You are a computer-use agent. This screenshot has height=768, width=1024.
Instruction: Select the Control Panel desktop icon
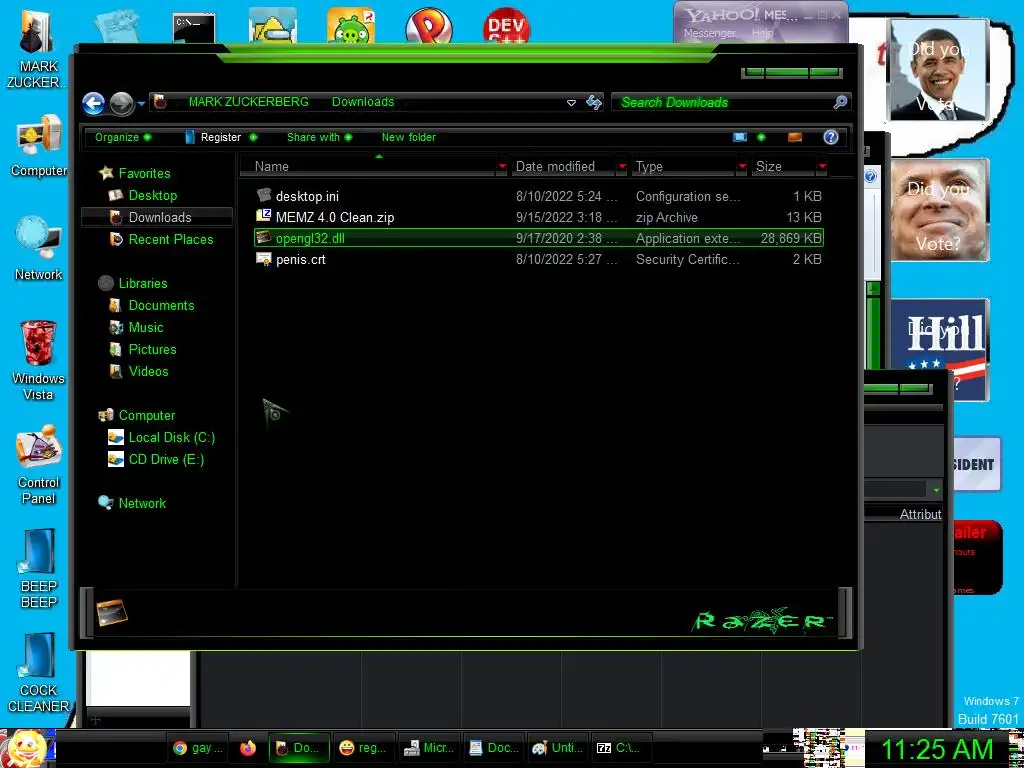coord(39,464)
